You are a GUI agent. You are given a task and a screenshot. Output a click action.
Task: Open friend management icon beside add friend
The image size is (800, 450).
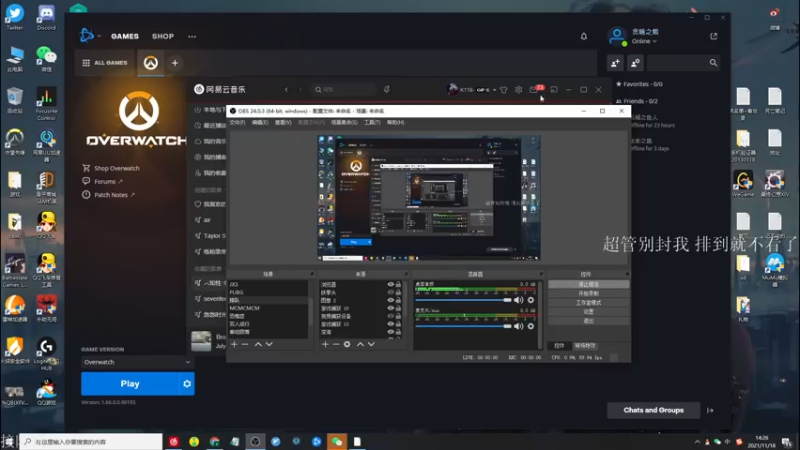click(635, 63)
